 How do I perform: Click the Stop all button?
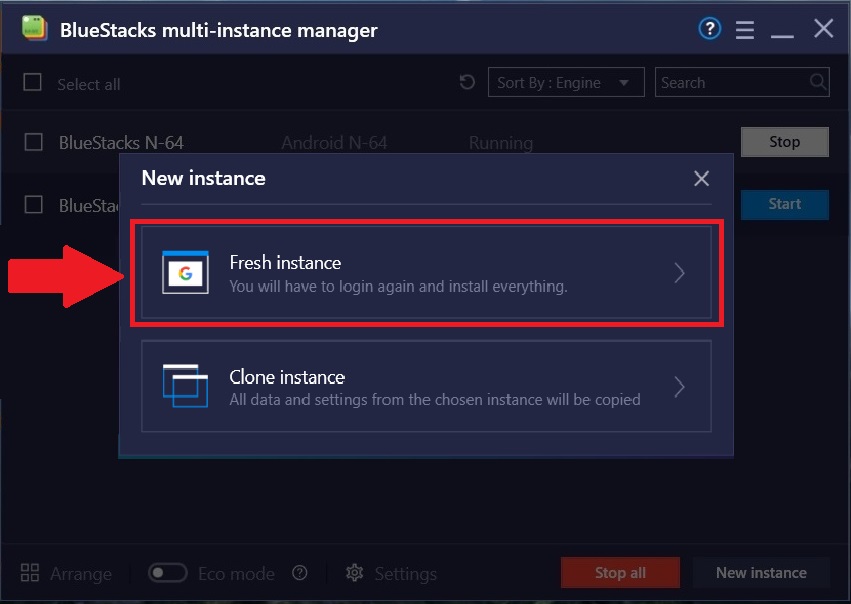(620, 573)
